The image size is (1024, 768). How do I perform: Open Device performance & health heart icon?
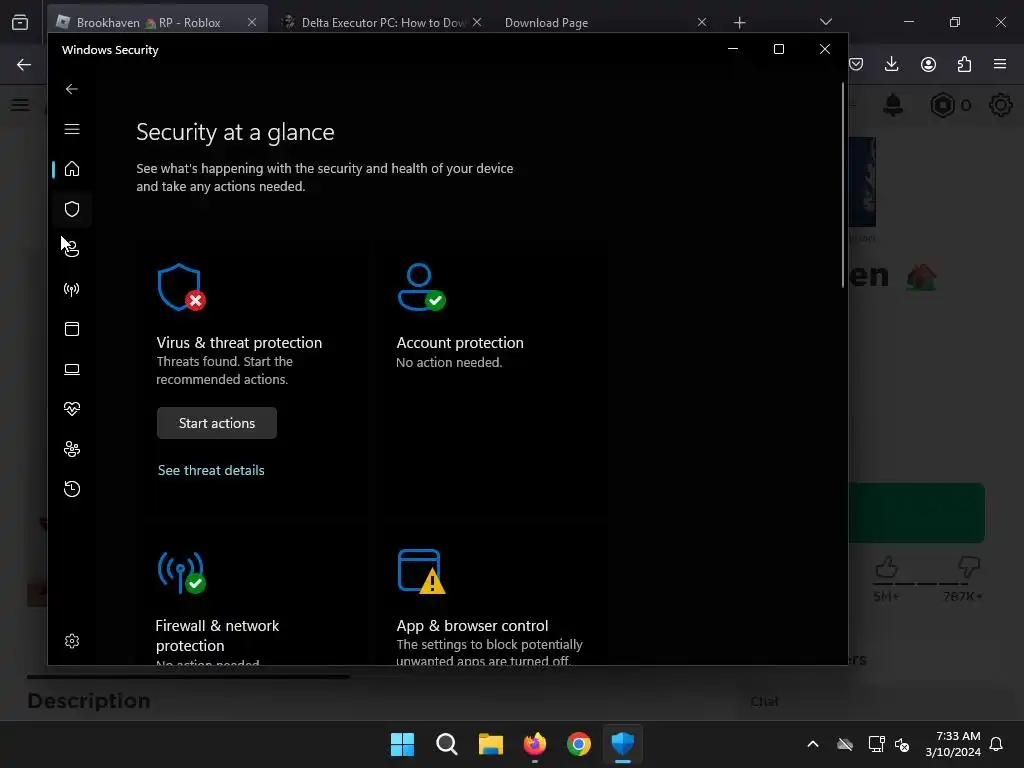pyautogui.click(x=72, y=409)
